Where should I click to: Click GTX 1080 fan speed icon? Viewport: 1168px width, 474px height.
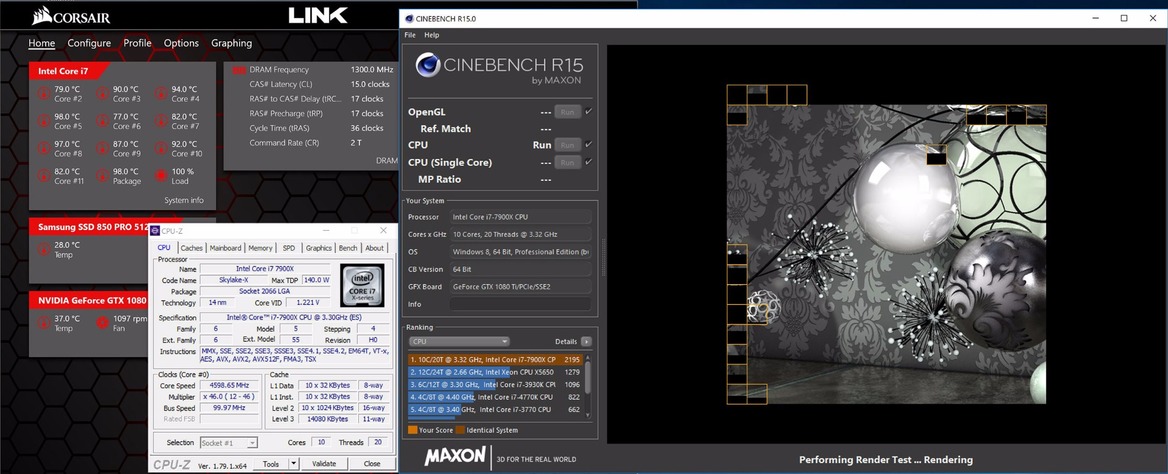(103, 323)
